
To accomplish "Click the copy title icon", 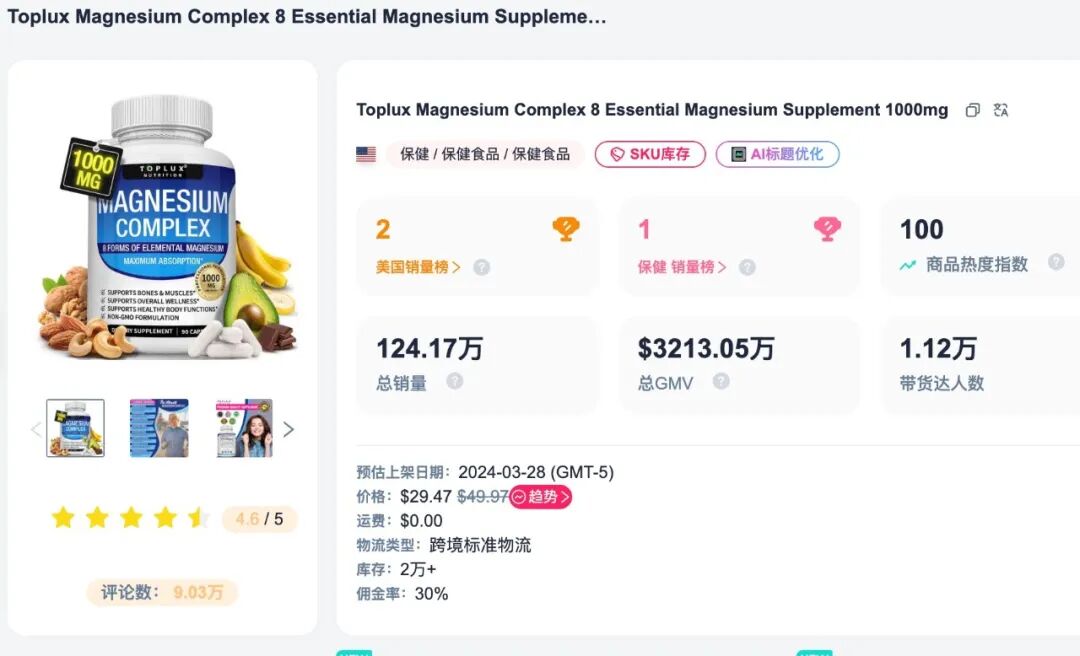I will point(972,110).
